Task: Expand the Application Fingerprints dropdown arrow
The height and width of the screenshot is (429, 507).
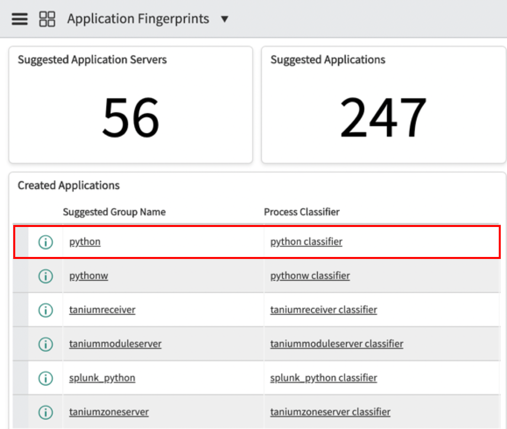Action: coord(225,19)
